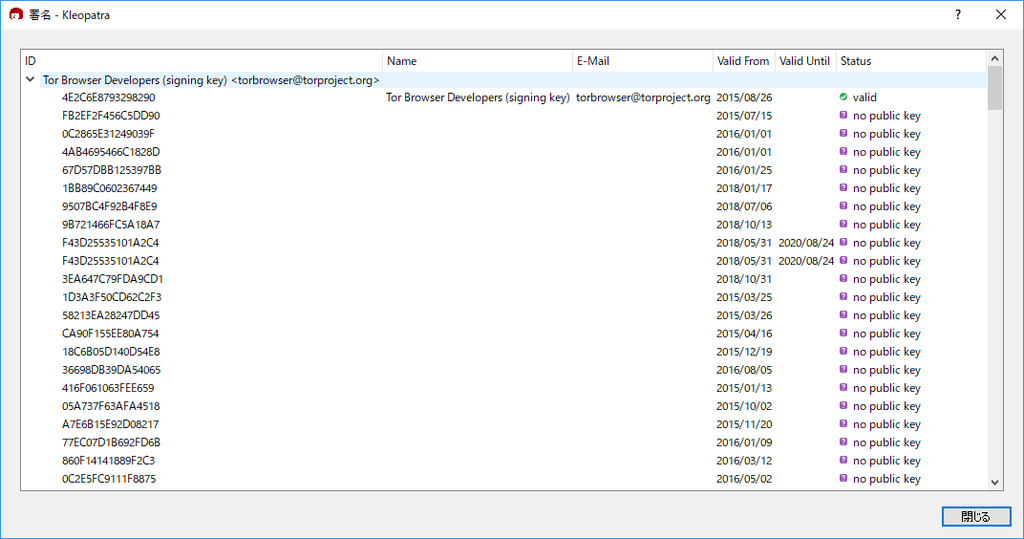Click the status icon in row 4AB4695466C1828D

coord(843,152)
